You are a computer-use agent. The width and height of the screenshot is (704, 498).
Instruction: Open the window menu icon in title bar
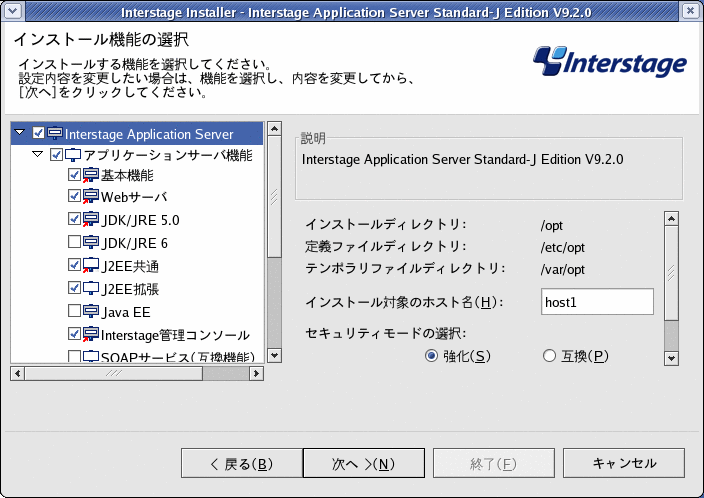[x=12, y=11]
